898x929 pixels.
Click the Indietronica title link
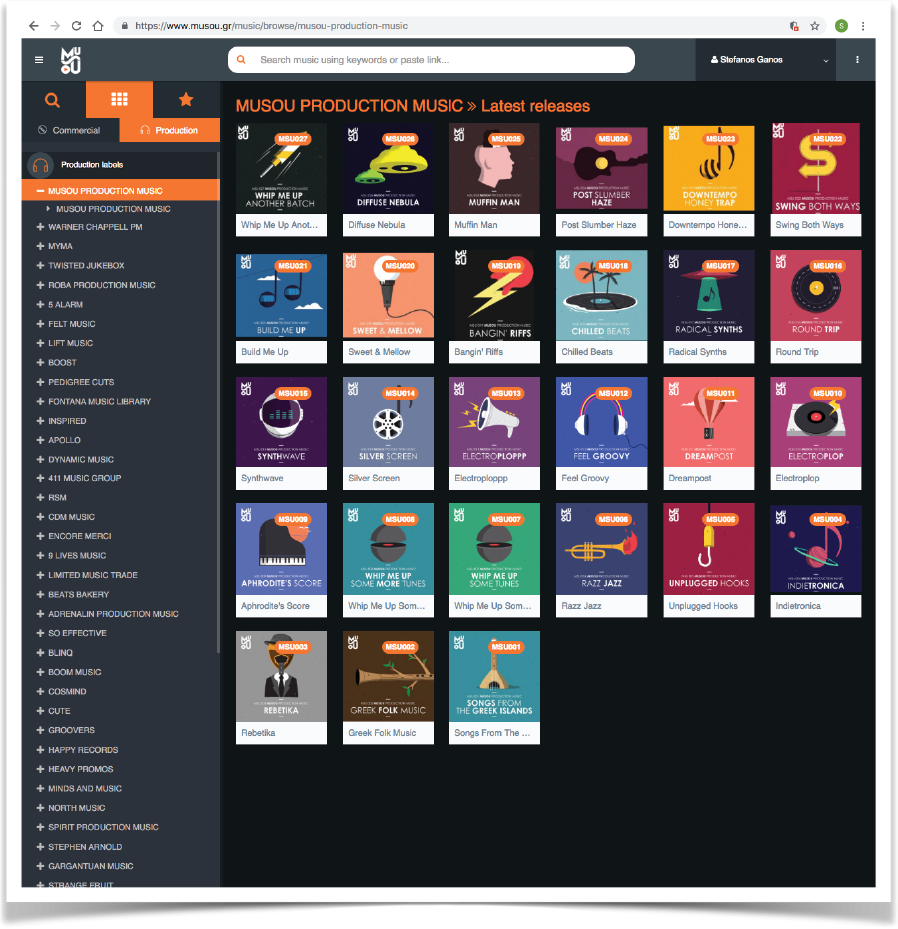coord(798,606)
